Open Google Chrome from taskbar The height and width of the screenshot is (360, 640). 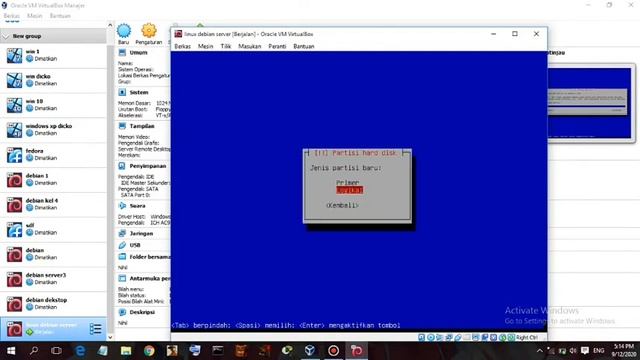click(x=149, y=351)
